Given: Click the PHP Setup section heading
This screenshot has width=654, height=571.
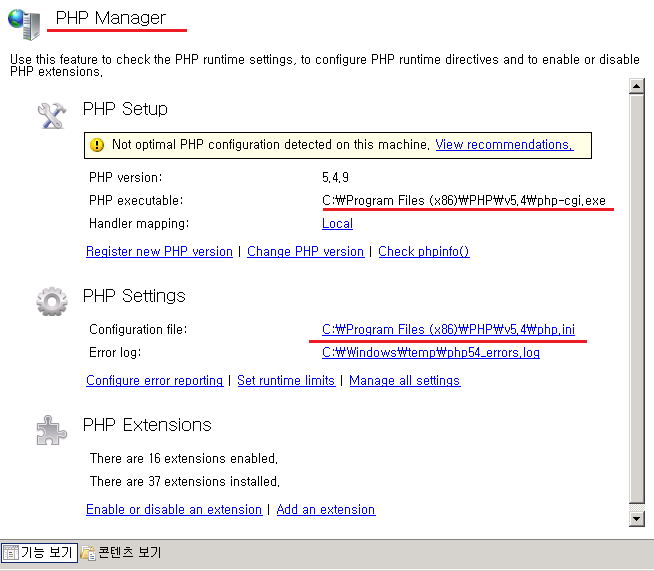Looking at the screenshot, I should coord(125,109).
